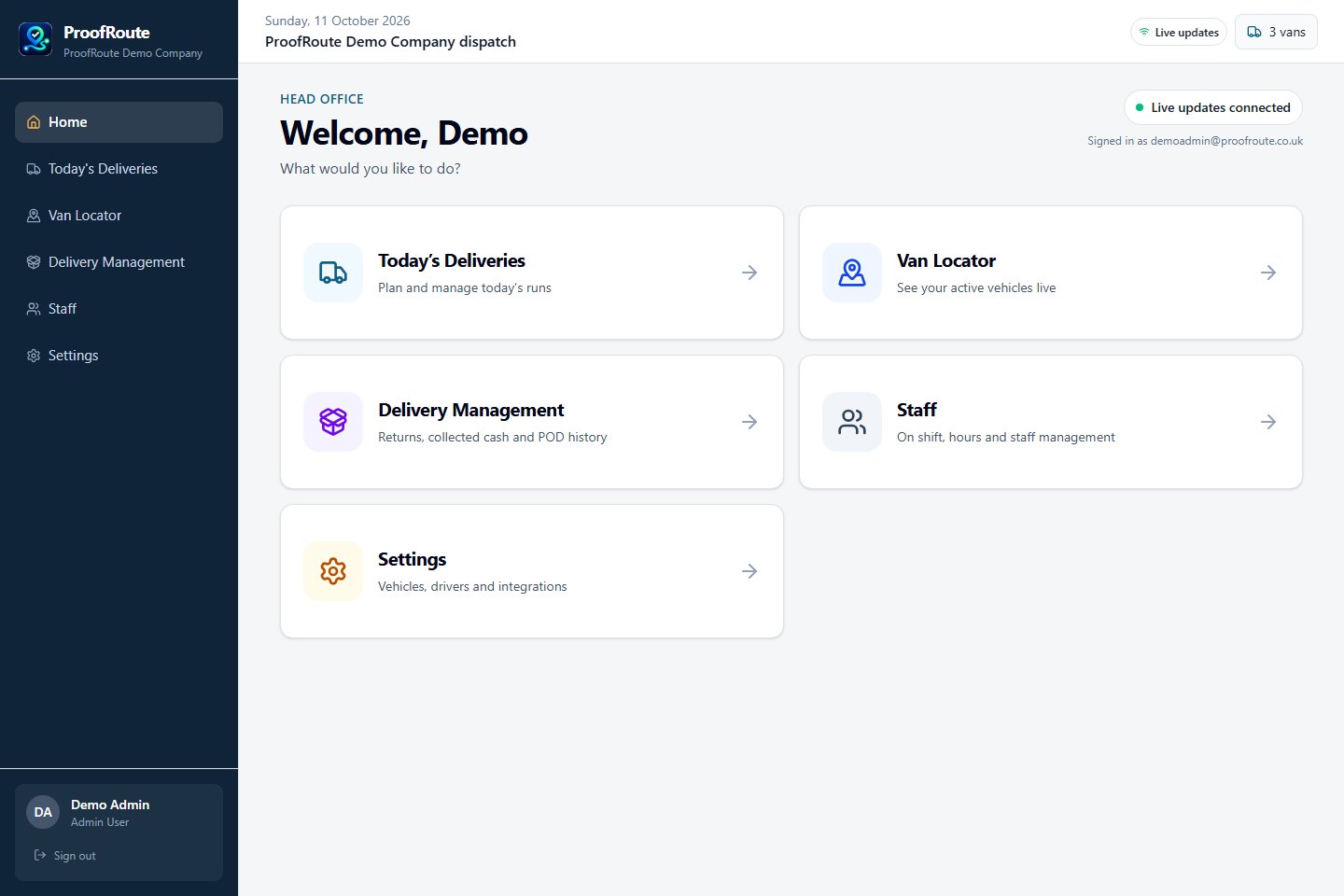Click 'Signed in as demoadmin@proofroute.co.uk' text
1344x896 pixels.
[x=1195, y=141]
